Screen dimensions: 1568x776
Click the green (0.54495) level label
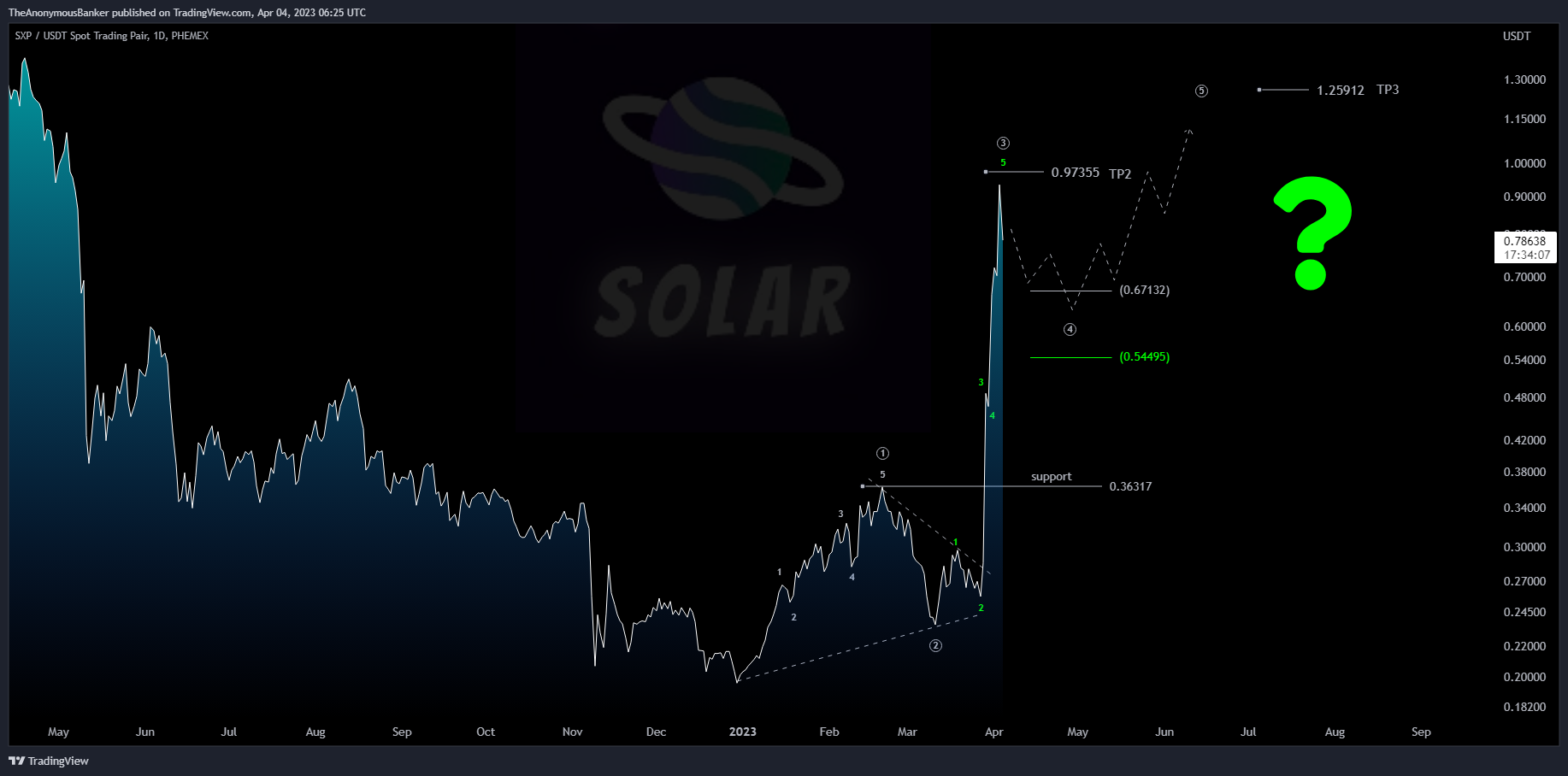(1145, 356)
